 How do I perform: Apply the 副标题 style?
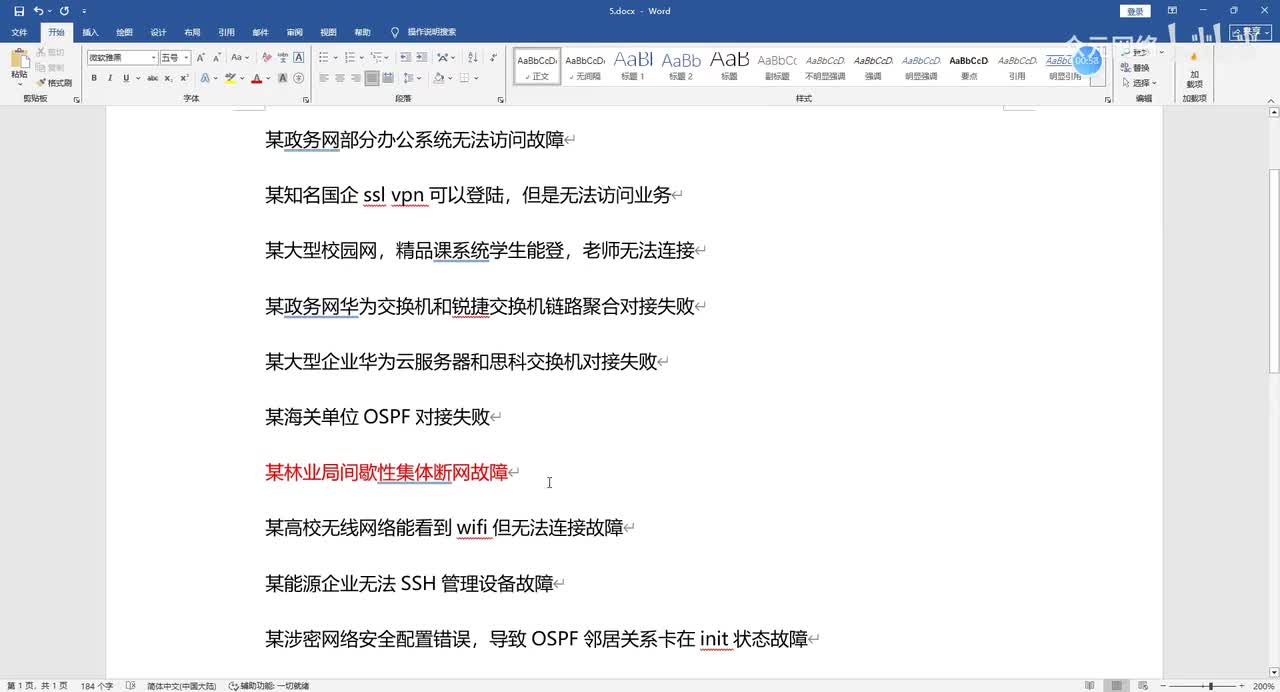coord(777,67)
